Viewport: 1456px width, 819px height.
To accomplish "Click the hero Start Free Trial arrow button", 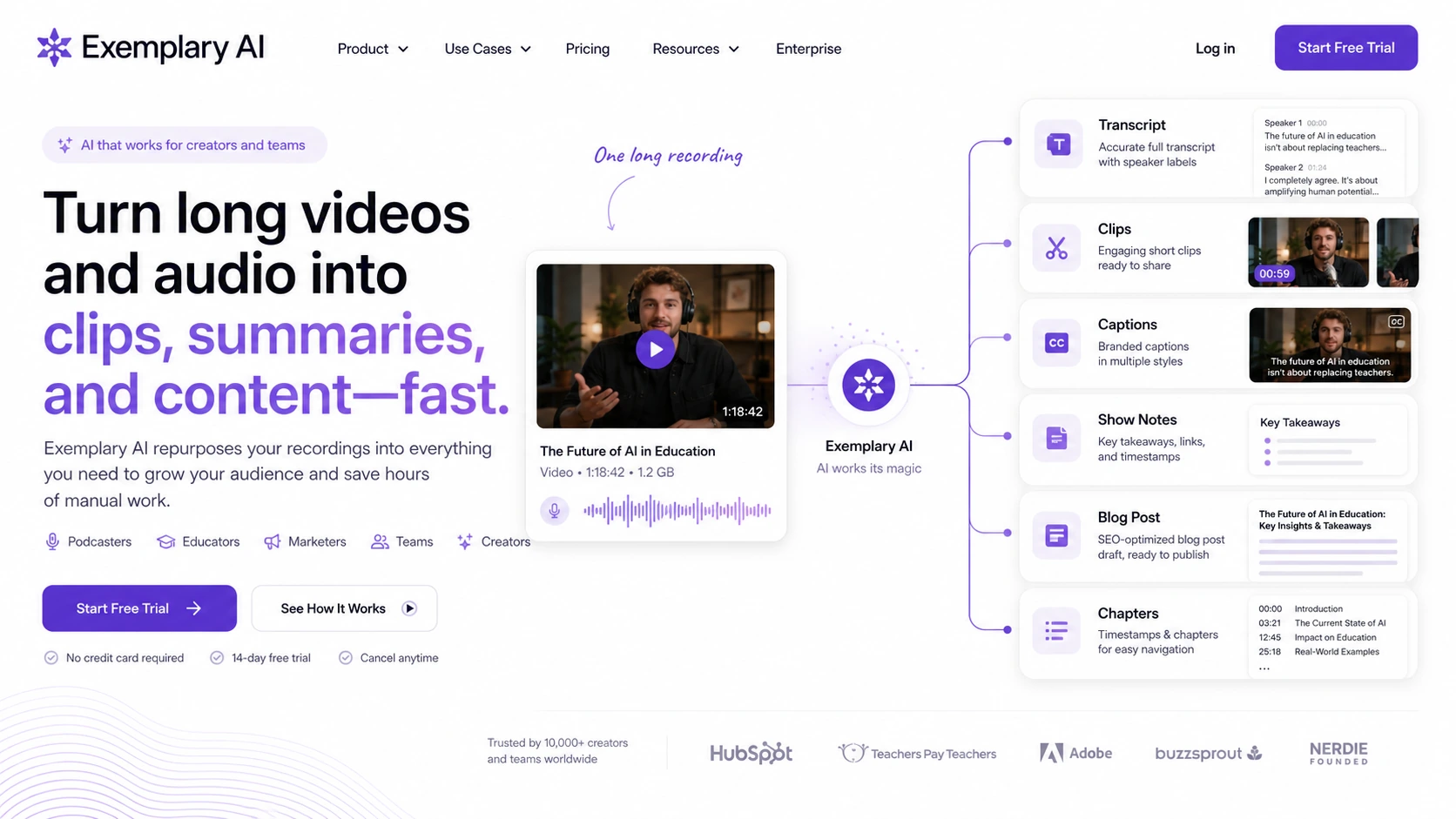I will click(139, 608).
